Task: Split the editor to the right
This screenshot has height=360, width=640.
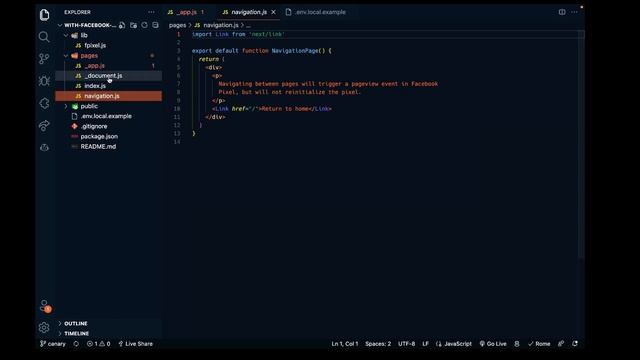Action: [562, 12]
